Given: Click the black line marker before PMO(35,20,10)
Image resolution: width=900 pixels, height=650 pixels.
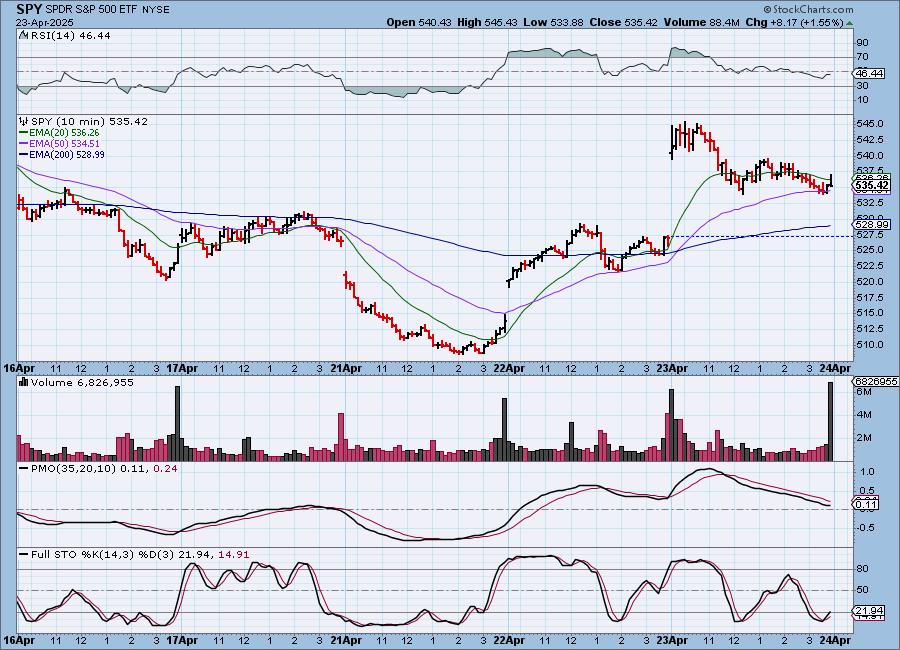Looking at the screenshot, I should (24, 469).
